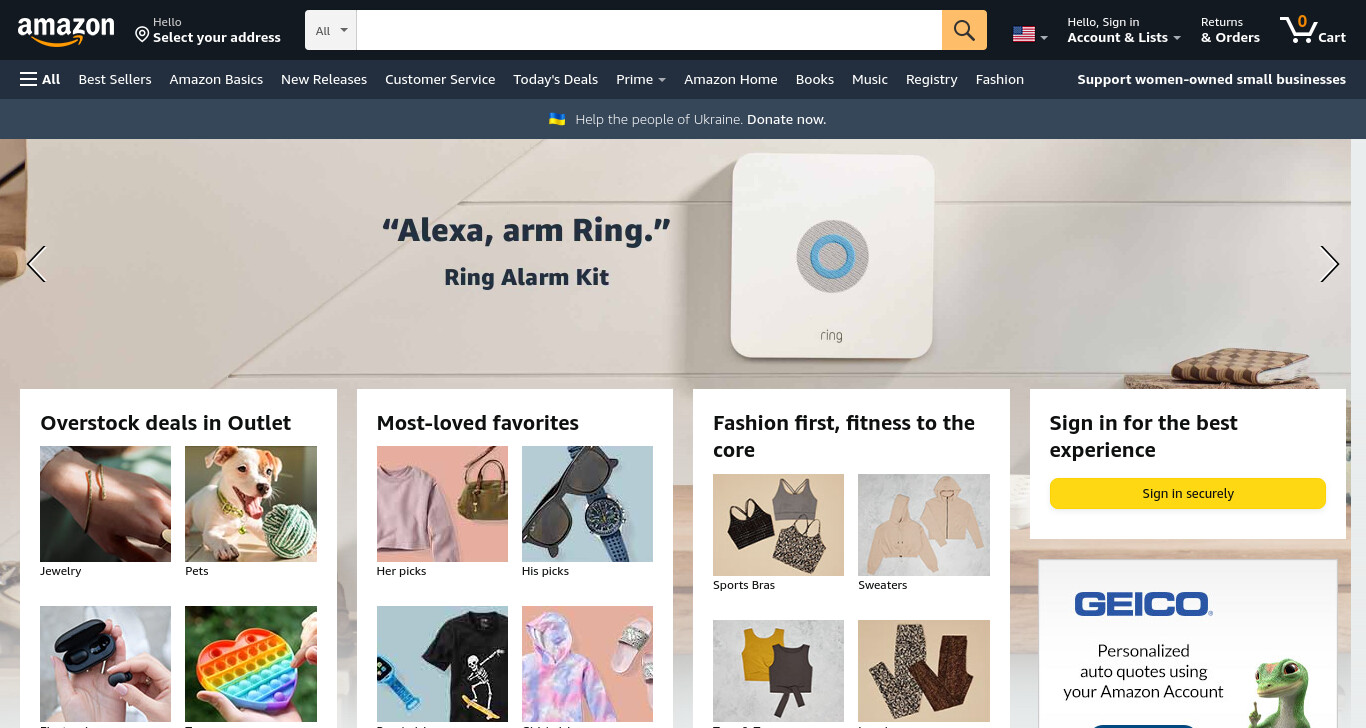Expand the All search category dropdown
Screen dimensions: 1366x728
pyautogui.click(x=331, y=30)
